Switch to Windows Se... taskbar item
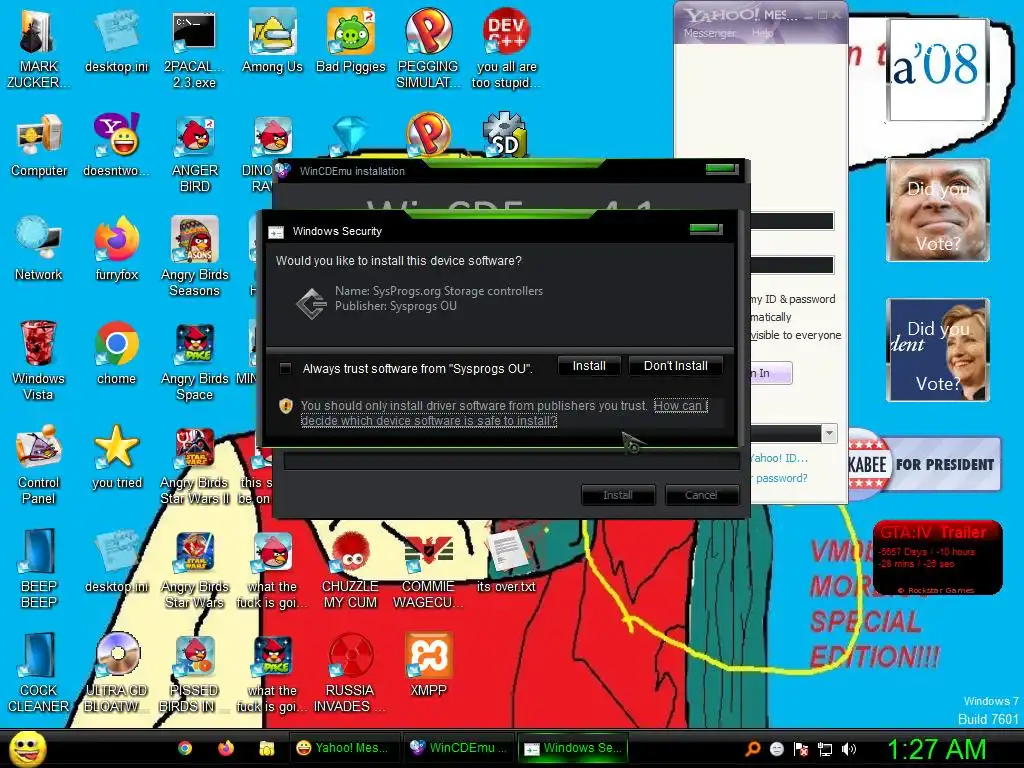The image size is (1024, 768). pyautogui.click(x=573, y=748)
